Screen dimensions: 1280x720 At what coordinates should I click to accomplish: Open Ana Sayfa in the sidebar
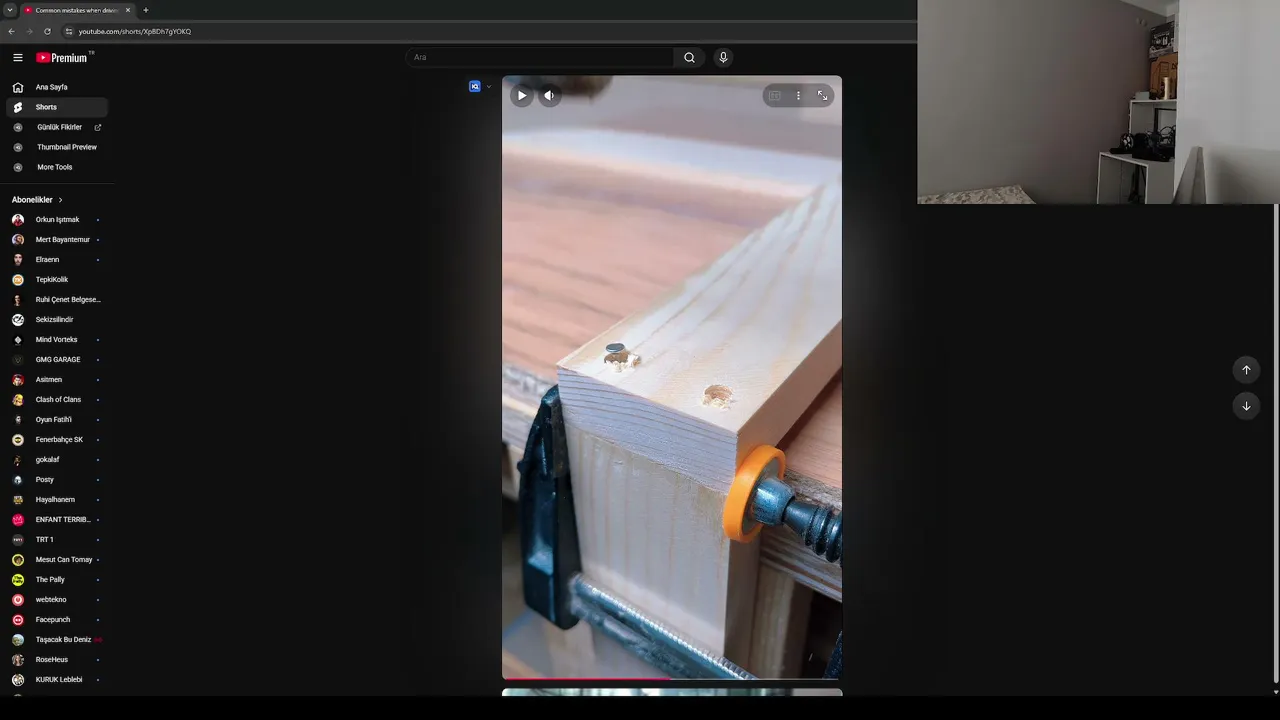tap(57, 87)
